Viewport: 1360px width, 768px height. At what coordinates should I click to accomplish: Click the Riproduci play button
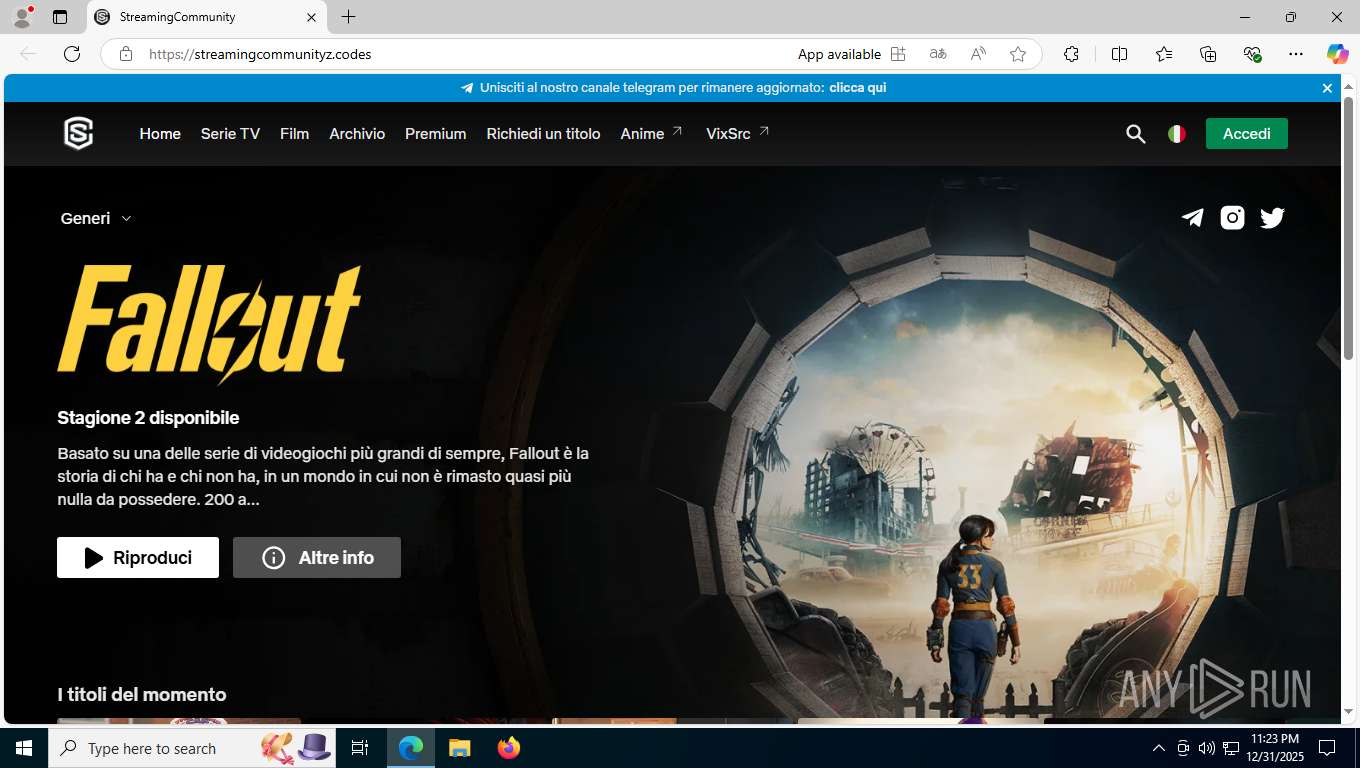[138, 558]
